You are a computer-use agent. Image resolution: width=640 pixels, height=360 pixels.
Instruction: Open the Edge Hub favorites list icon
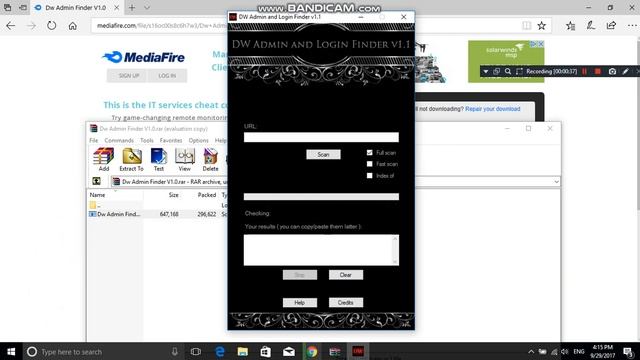click(x=571, y=26)
